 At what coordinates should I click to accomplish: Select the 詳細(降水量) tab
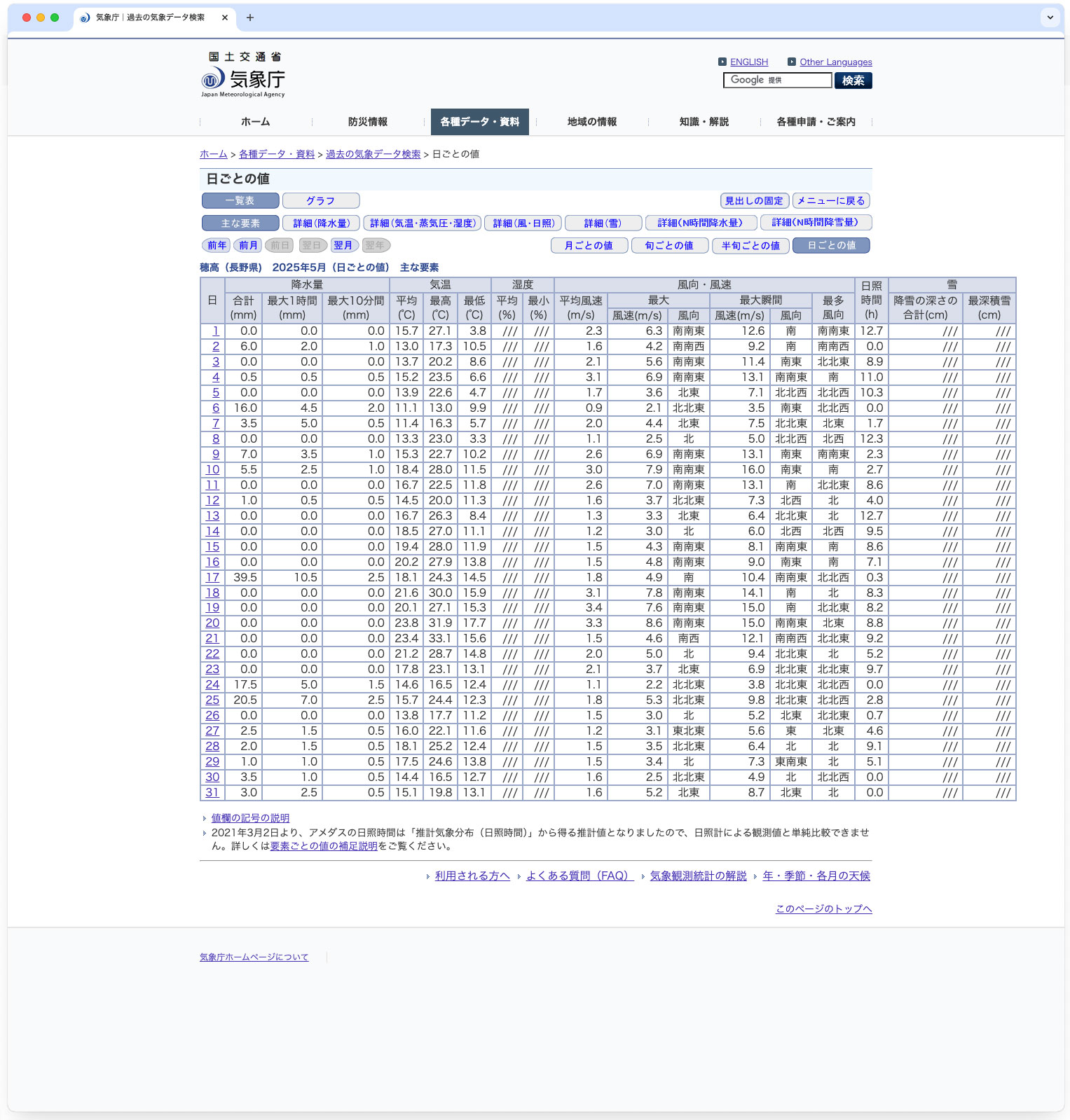pyautogui.click(x=322, y=223)
